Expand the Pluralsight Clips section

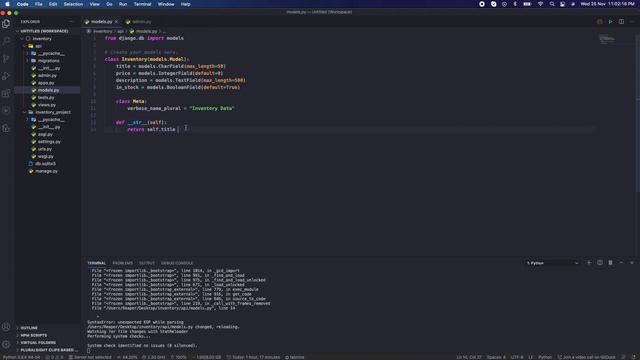click(47, 350)
